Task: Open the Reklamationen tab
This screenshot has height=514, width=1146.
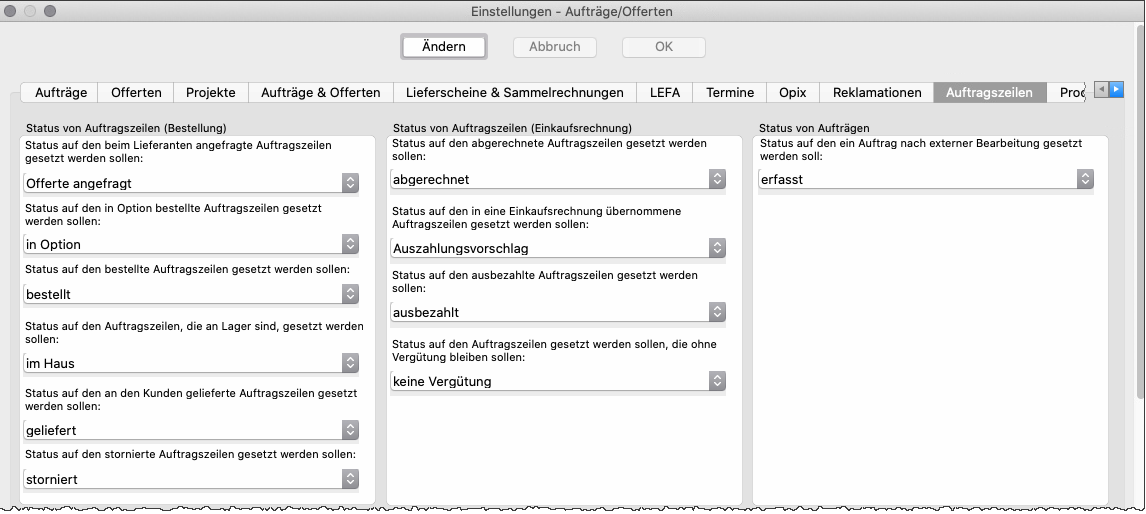Action: tap(876, 92)
